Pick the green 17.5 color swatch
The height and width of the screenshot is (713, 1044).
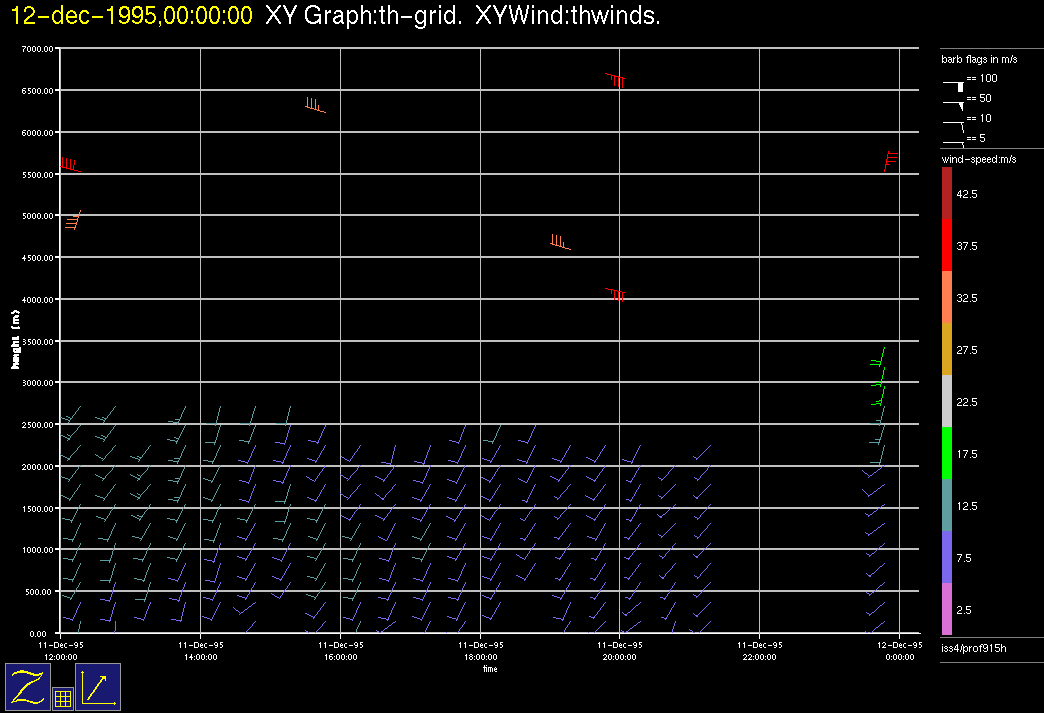[946, 453]
